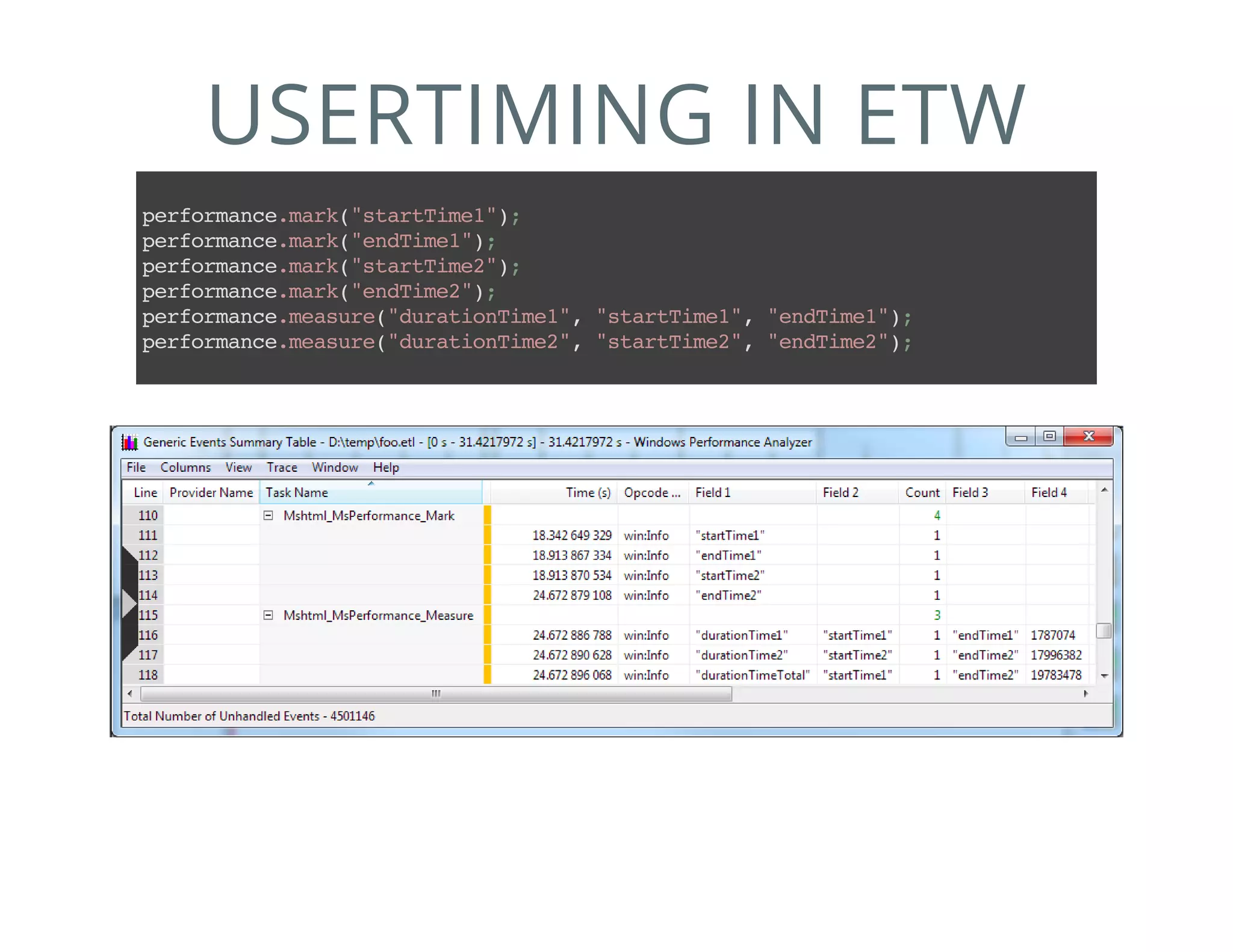Maximize the Performance Analyzer window

coord(1049,437)
